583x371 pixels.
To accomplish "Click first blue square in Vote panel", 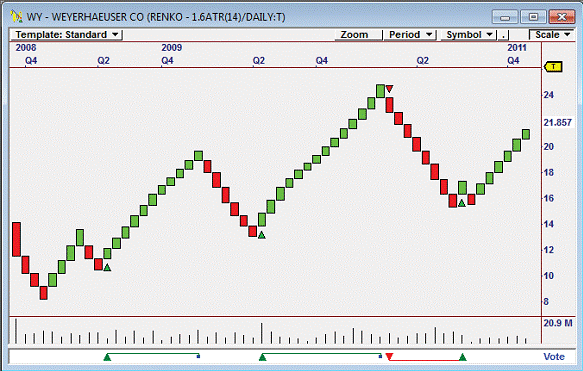I will [x=198, y=356].
